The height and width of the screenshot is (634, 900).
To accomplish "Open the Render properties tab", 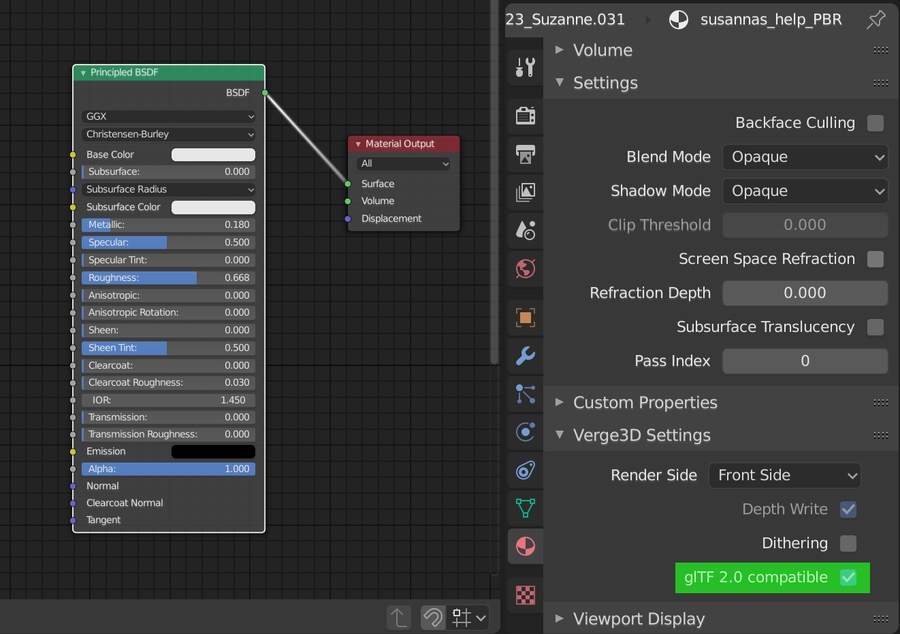I will click(525, 116).
